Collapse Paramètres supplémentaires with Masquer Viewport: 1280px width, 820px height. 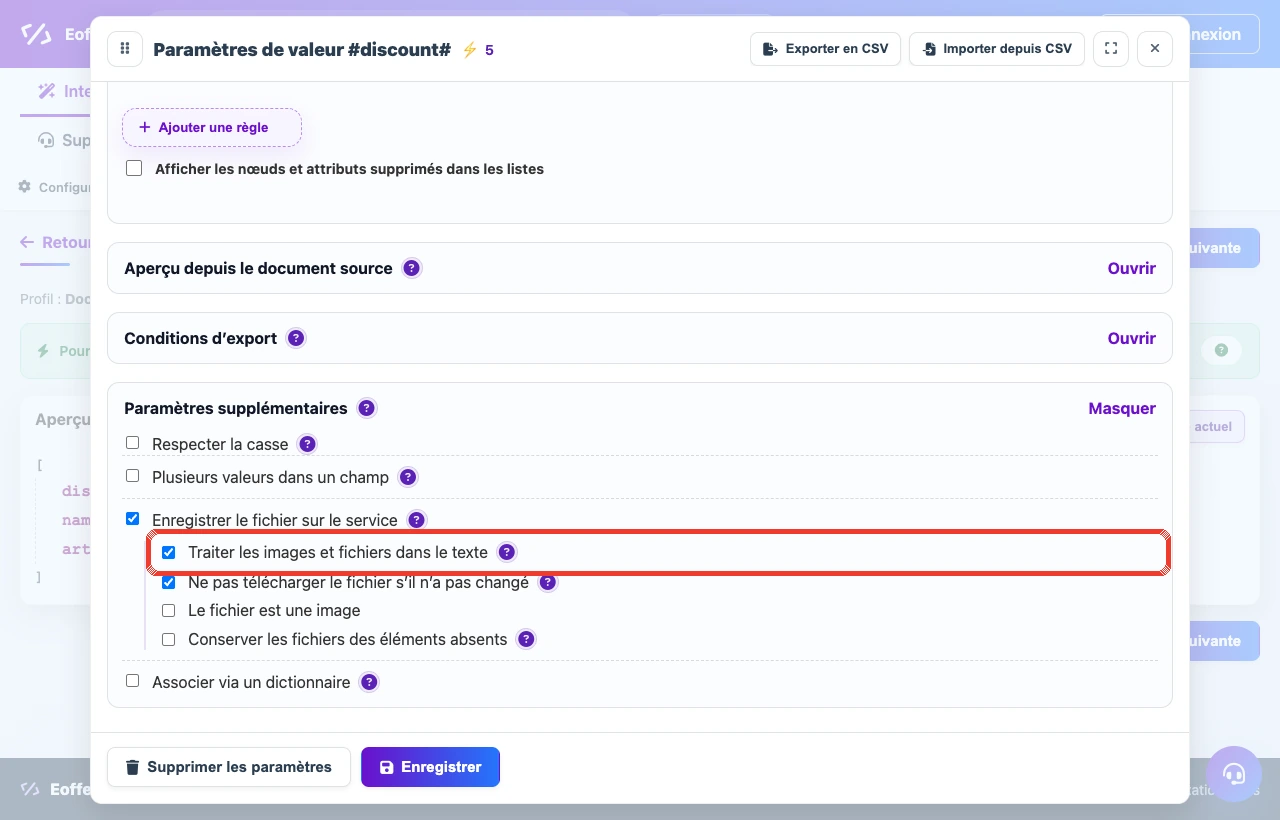point(1122,408)
